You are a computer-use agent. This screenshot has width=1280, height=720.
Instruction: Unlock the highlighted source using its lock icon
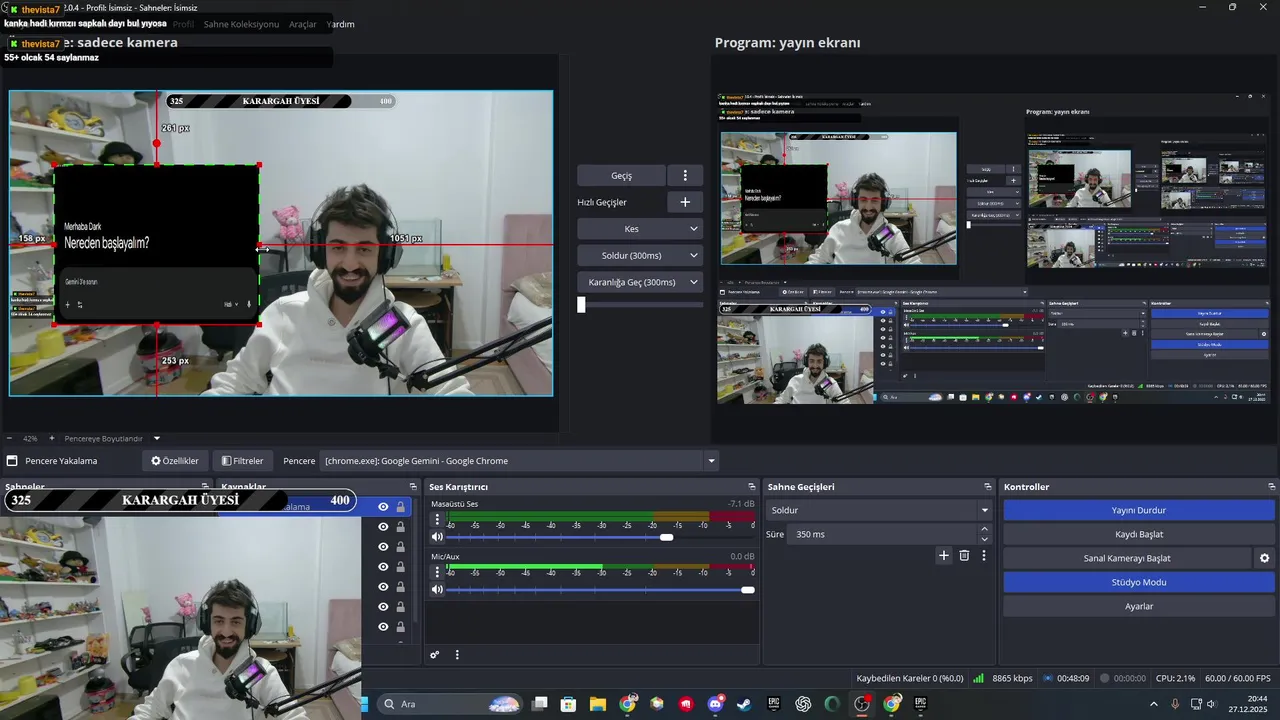pos(400,507)
